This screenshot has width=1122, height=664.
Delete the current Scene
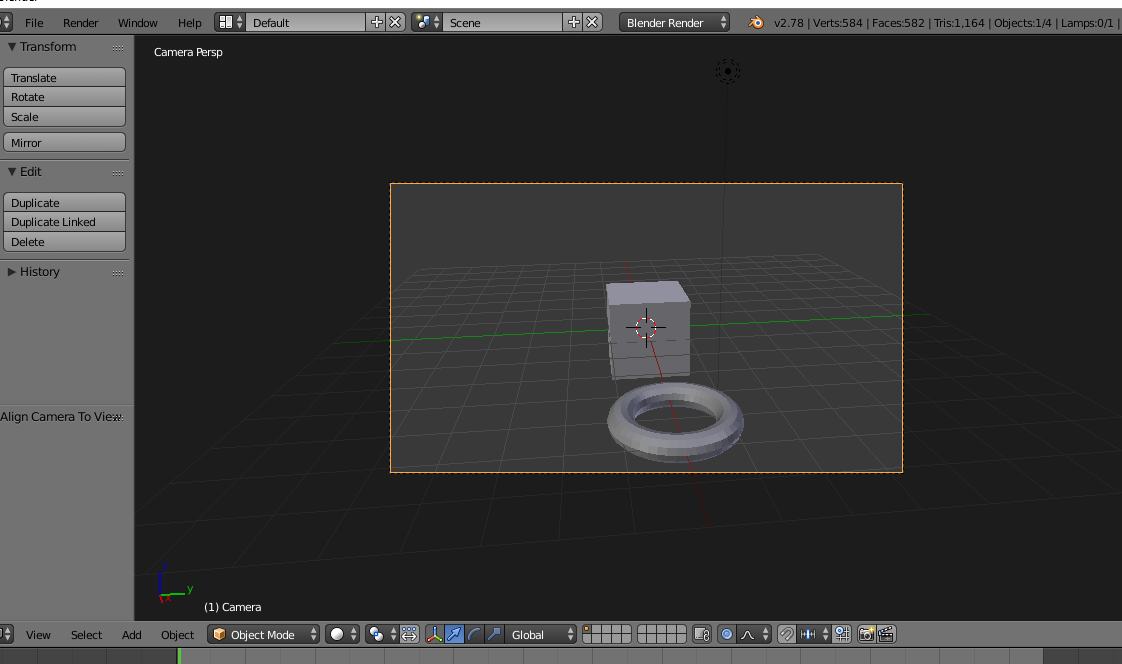[592, 22]
